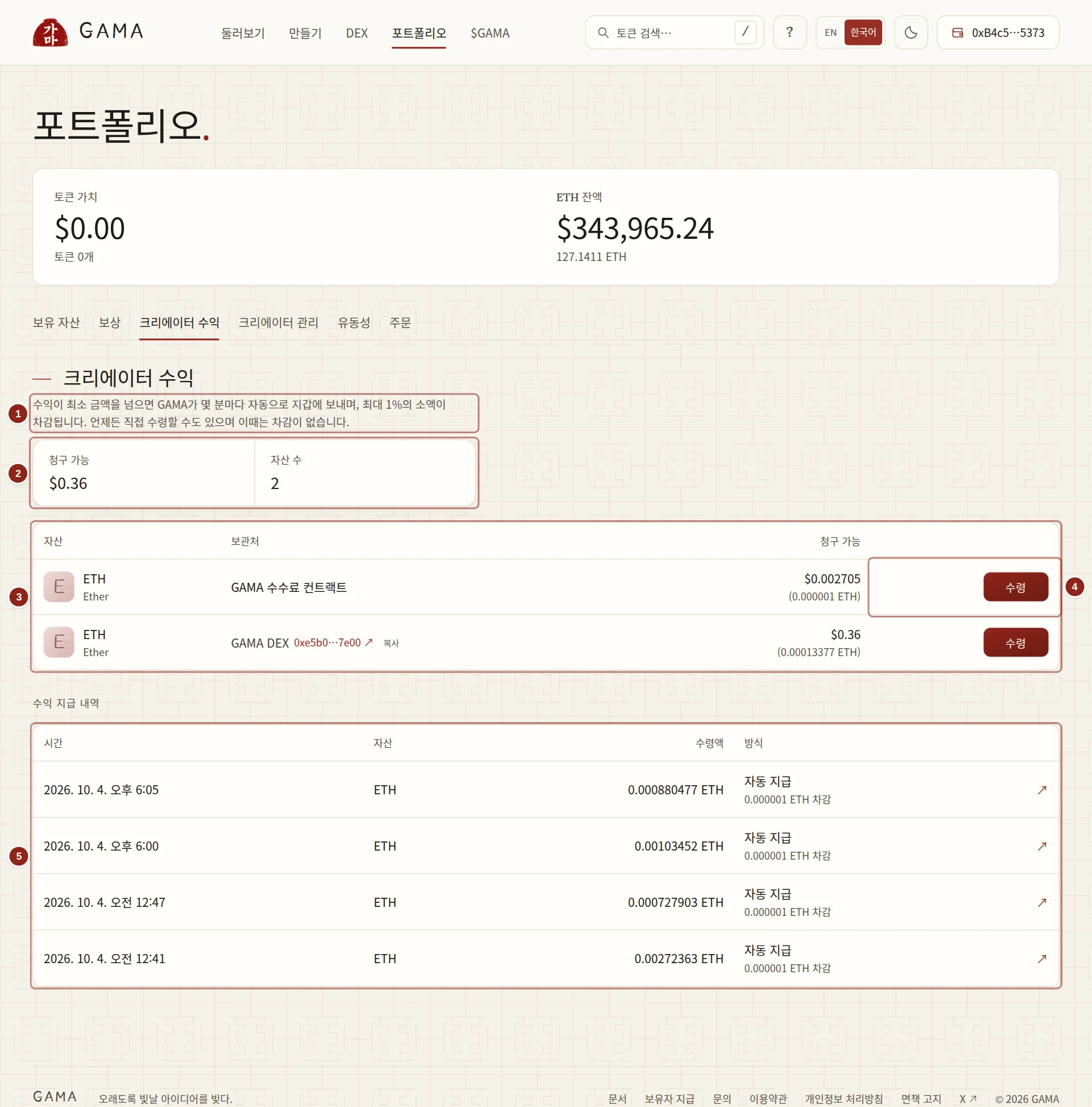Open wallet menu 0xB4c5···5373
Viewport: 1092px width, 1107px height.
click(998, 32)
